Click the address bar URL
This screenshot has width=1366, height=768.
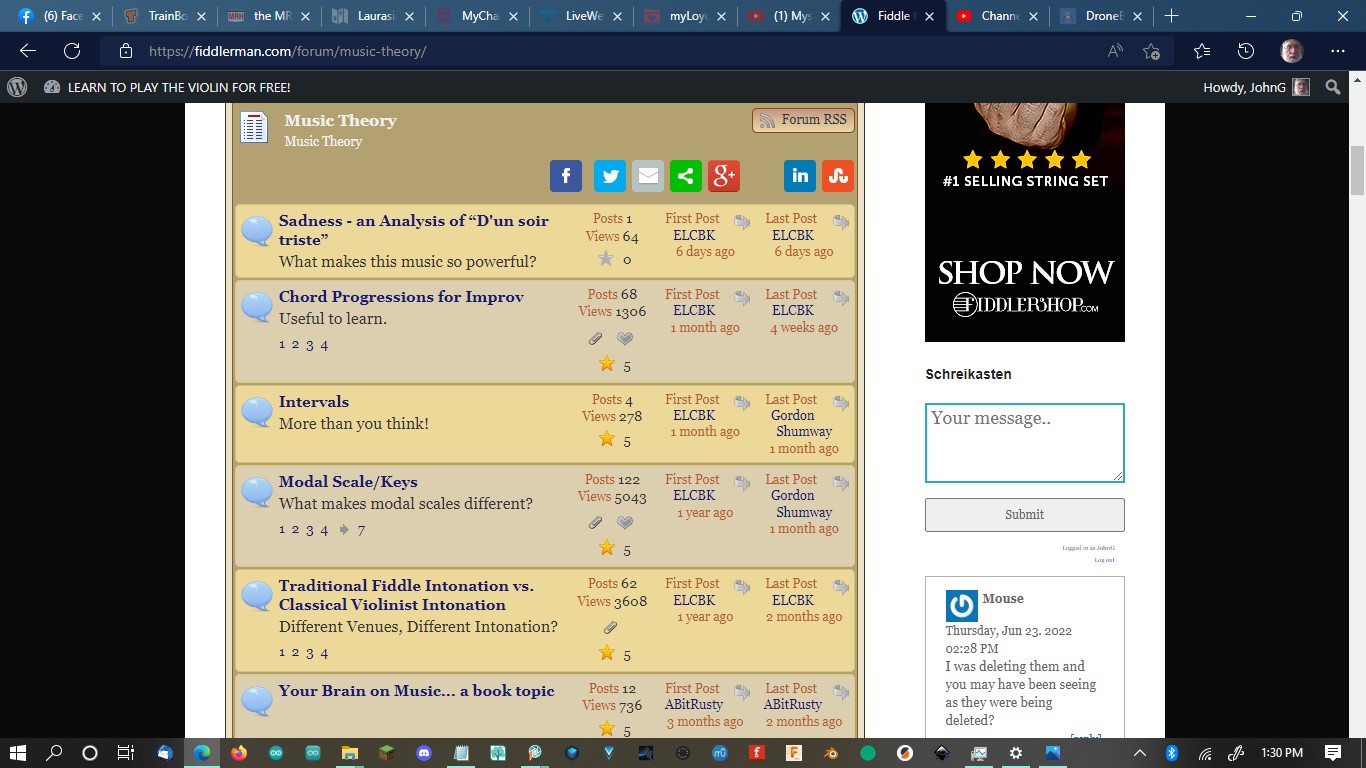click(x=288, y=51)
